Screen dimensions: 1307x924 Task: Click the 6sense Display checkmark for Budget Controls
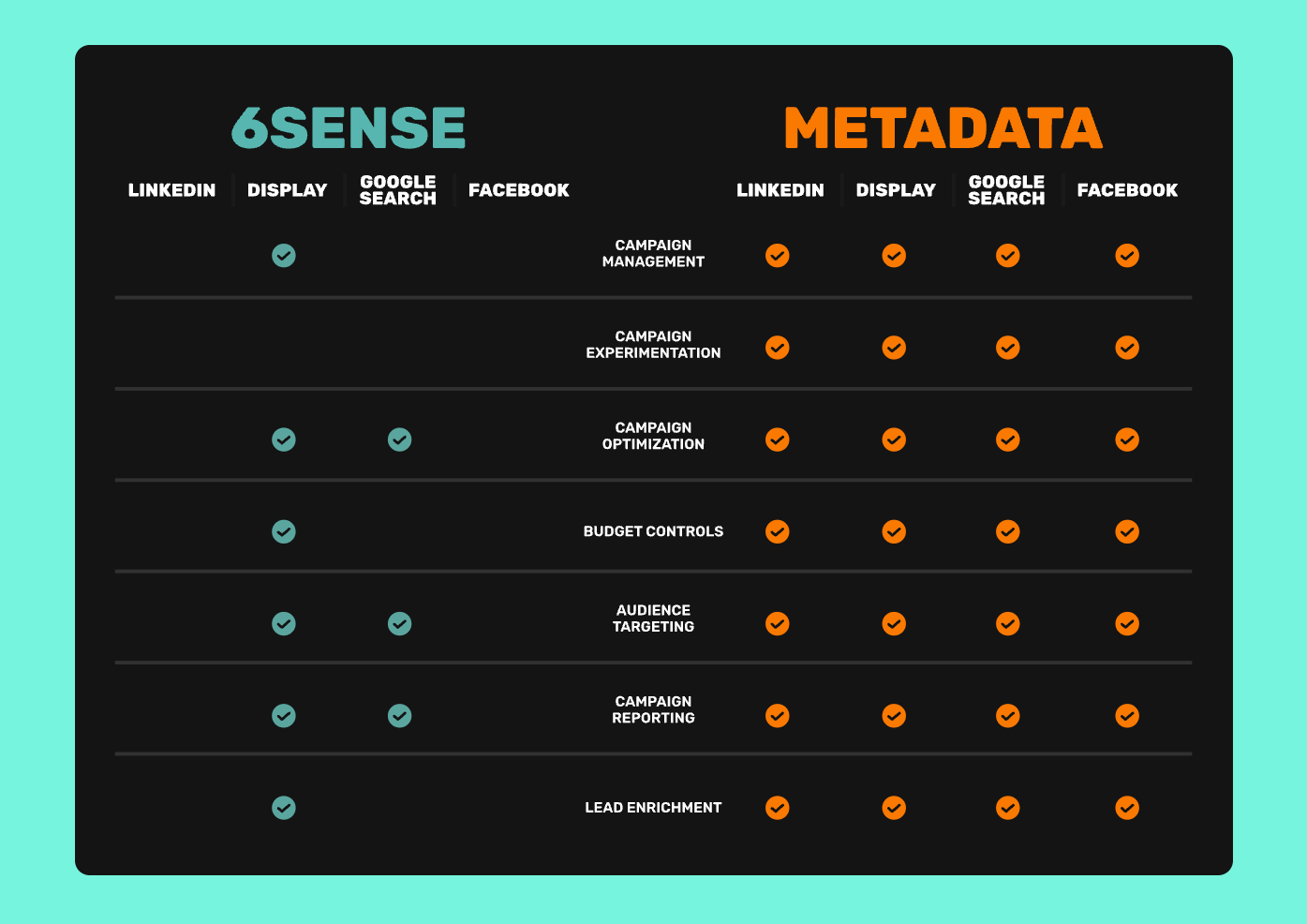click(284, 531)
